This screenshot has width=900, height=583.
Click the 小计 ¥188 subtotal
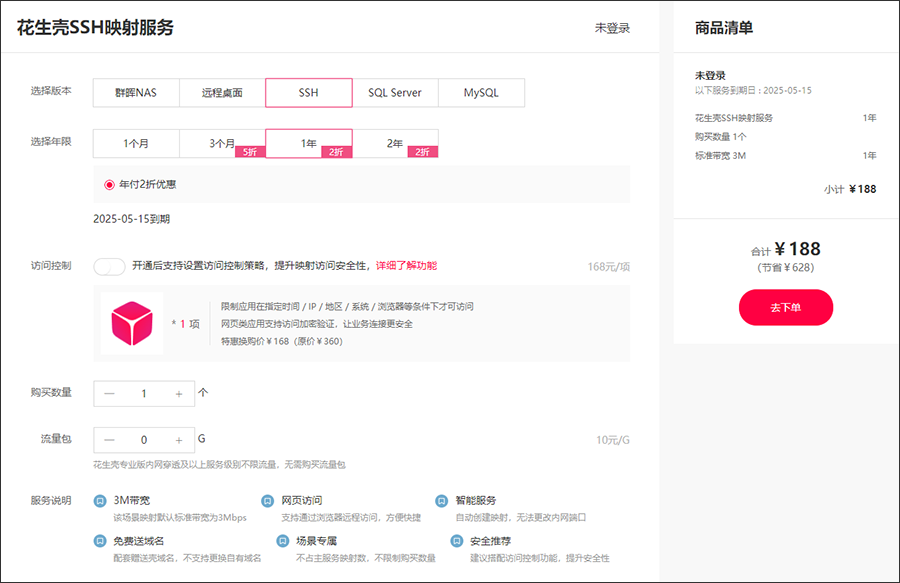[x=850, y=189]
